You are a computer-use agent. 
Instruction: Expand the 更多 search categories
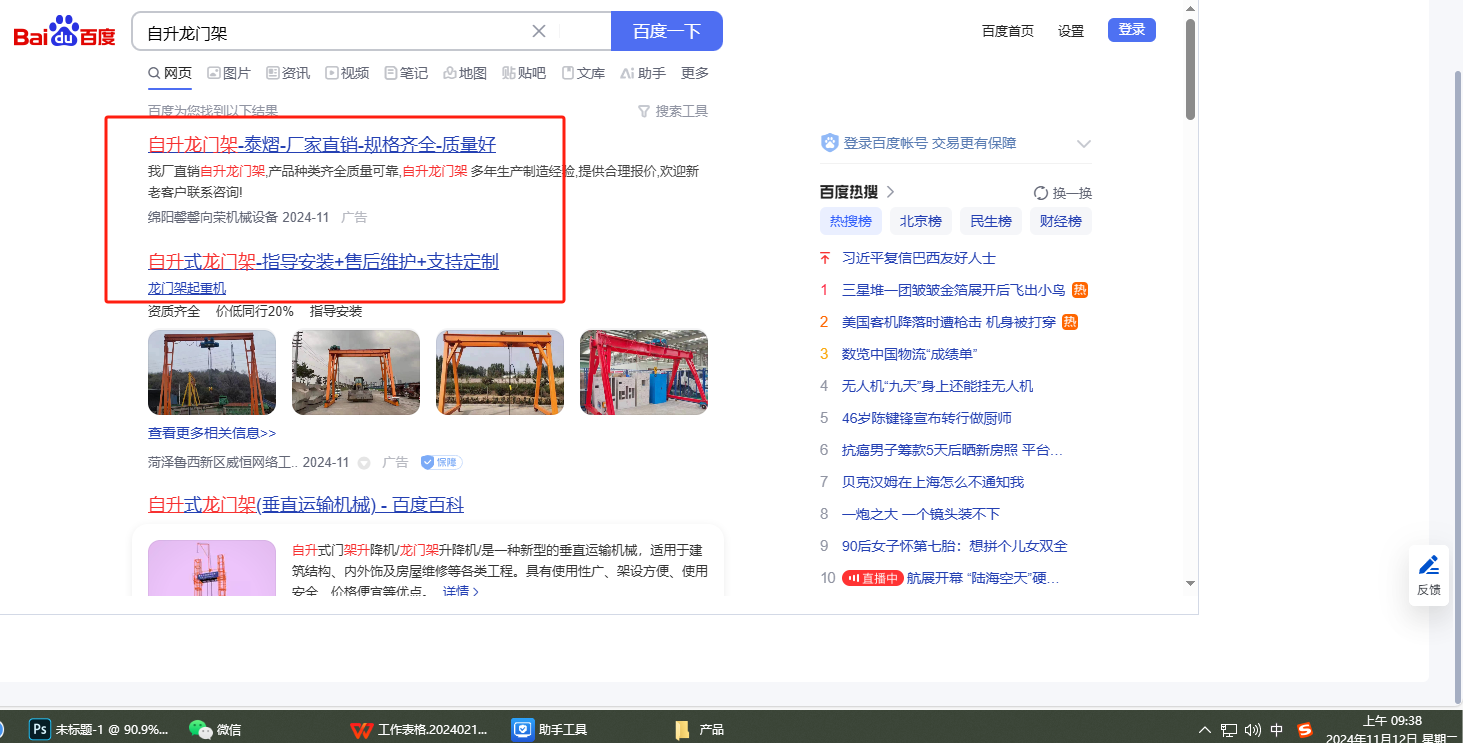(x=695, y=73)
